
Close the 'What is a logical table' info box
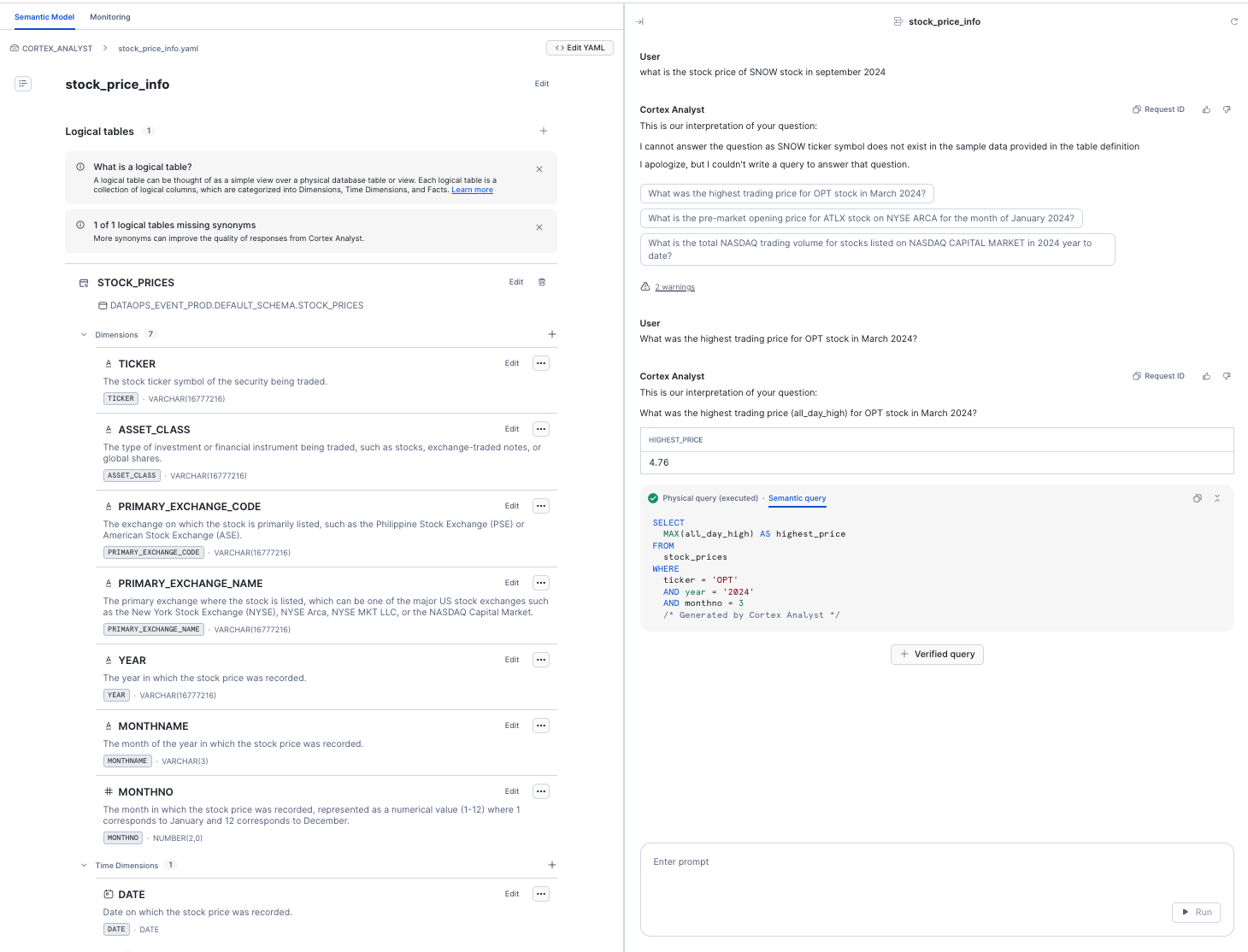pos(539,169)
